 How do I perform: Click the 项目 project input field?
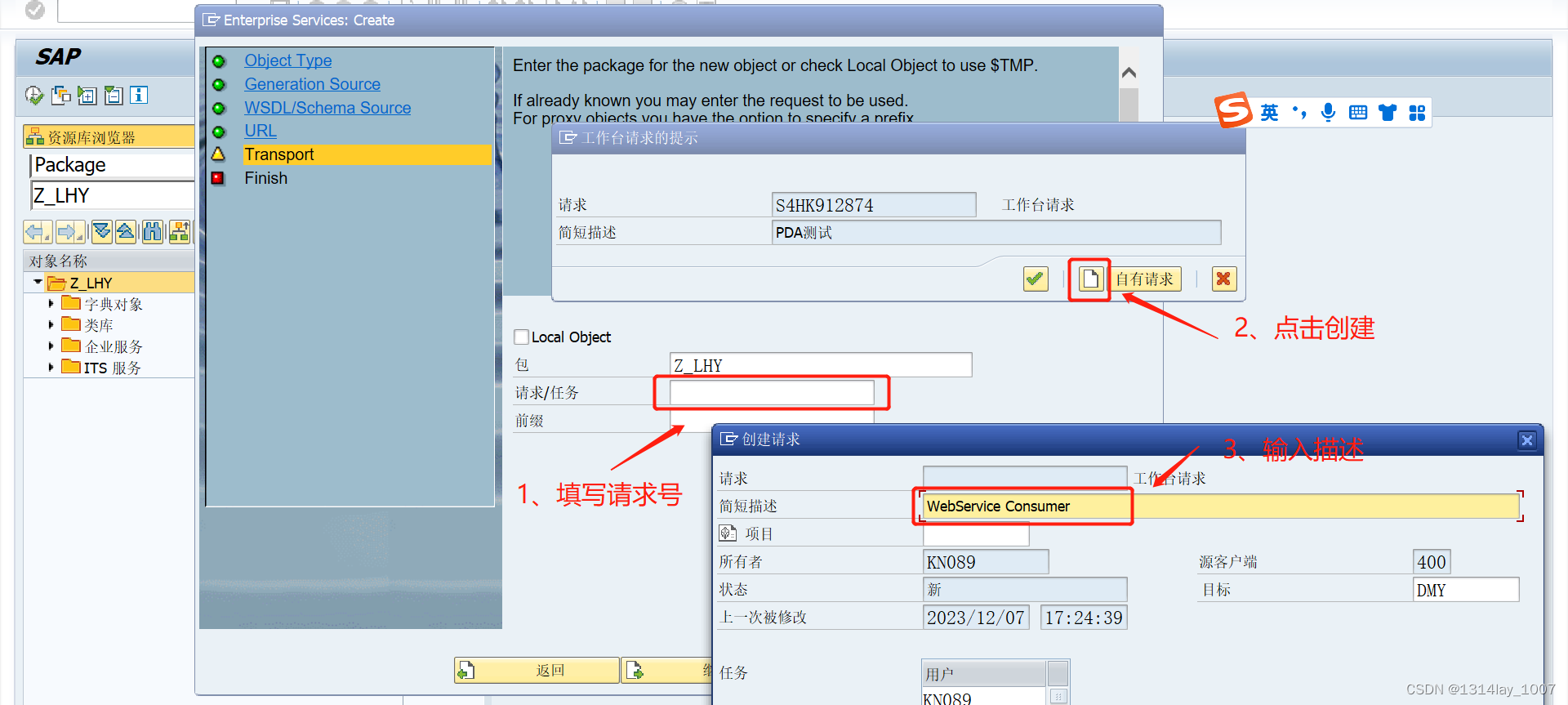coord(976,534)
